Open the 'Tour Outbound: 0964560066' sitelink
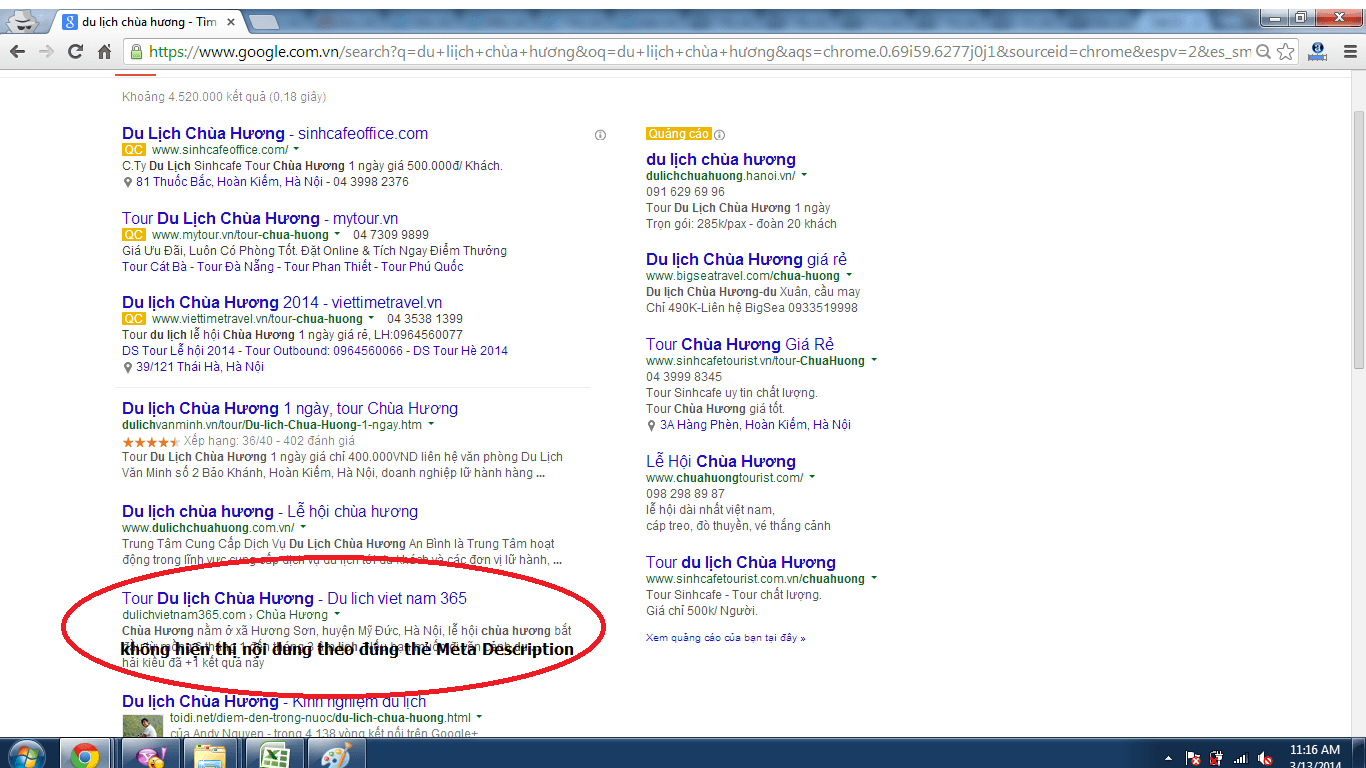Viewport: 1366px width, 768px height. tap(324, 350)
